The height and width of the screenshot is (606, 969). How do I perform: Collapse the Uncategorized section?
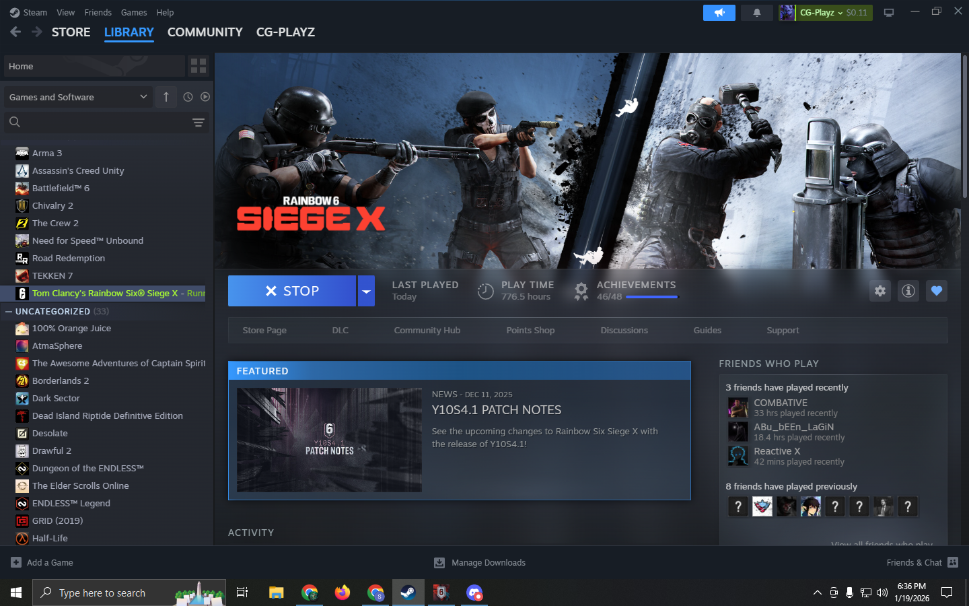pos(8,311)
